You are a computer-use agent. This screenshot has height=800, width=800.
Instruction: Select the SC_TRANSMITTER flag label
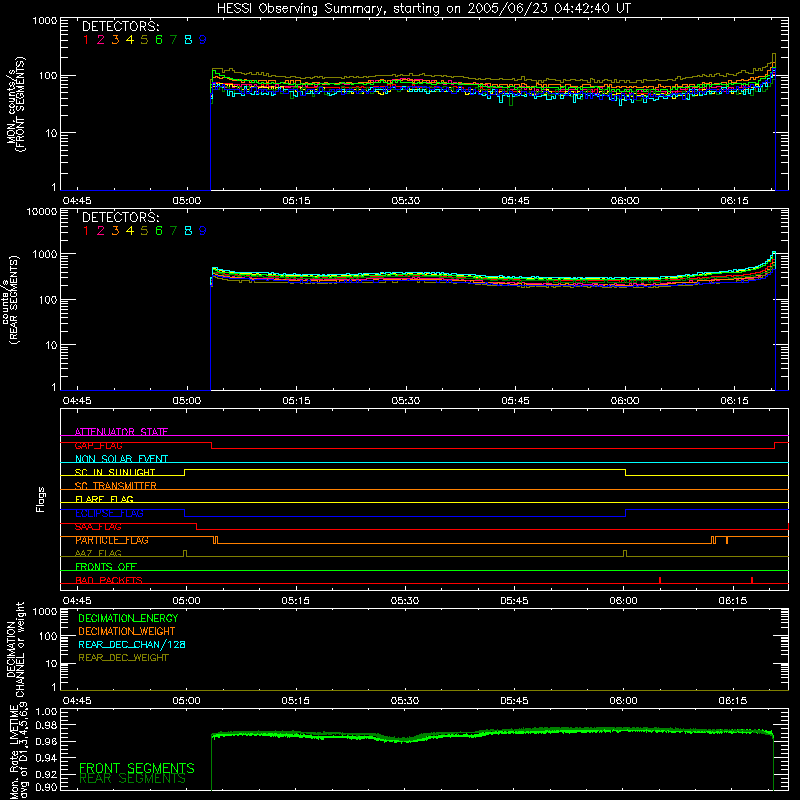coord(116,485)
